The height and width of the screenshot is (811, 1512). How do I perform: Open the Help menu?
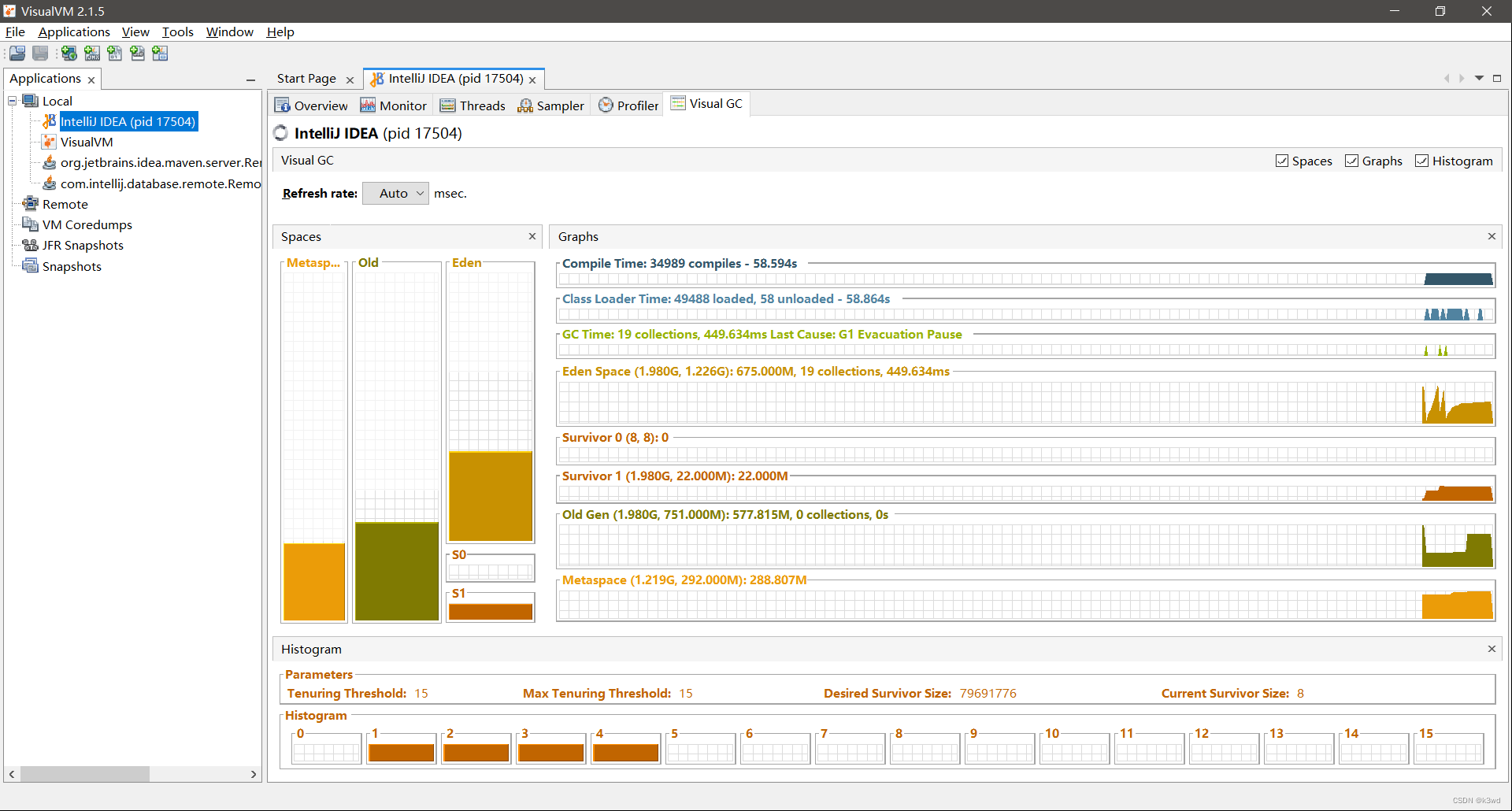pos(280,32)
